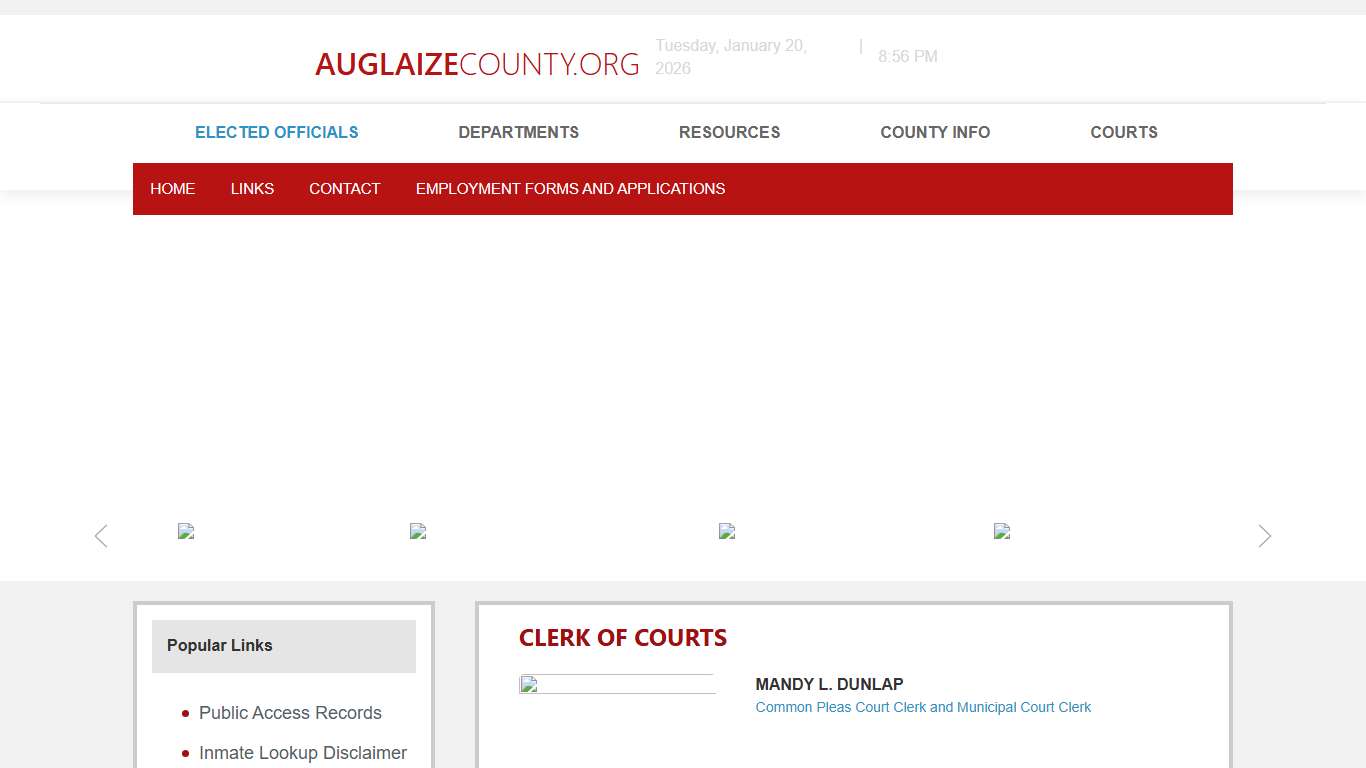Viewport: 1366px width, 768px height.
Task: Click the AUGLAIZECOUNTY.ORG site logo
Action: click(x=477, y=63)
